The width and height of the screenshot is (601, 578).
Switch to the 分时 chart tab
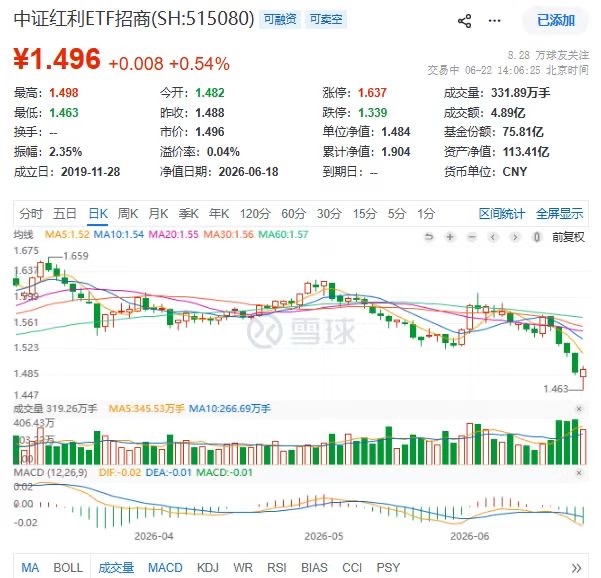pos(31,213)
